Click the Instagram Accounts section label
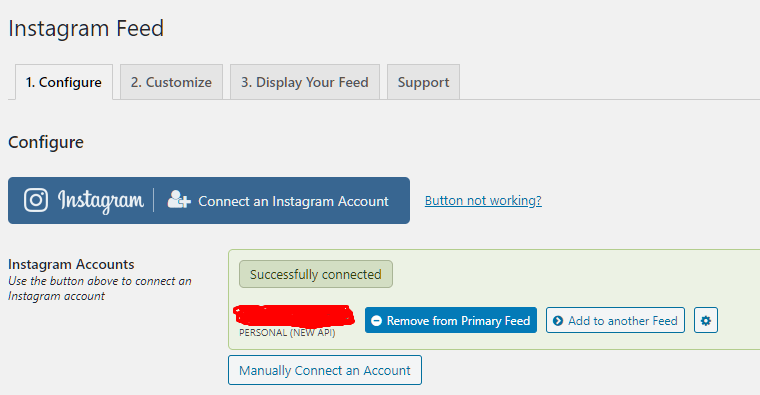760x395 pixels. 71,264
